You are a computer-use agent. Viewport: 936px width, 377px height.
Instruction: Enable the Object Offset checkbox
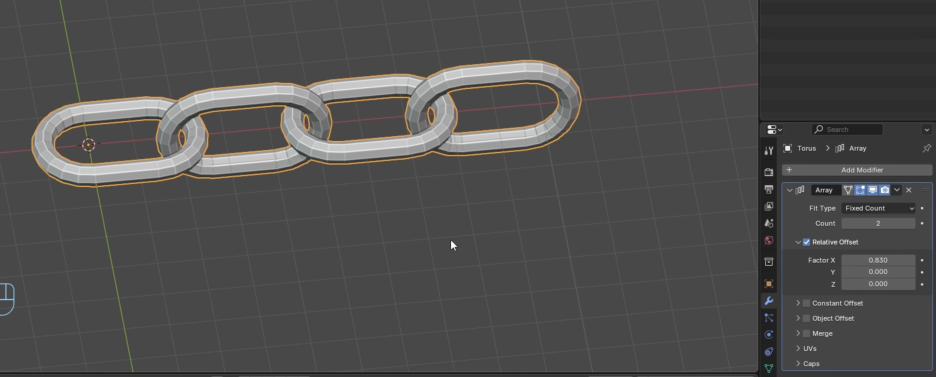806,318
